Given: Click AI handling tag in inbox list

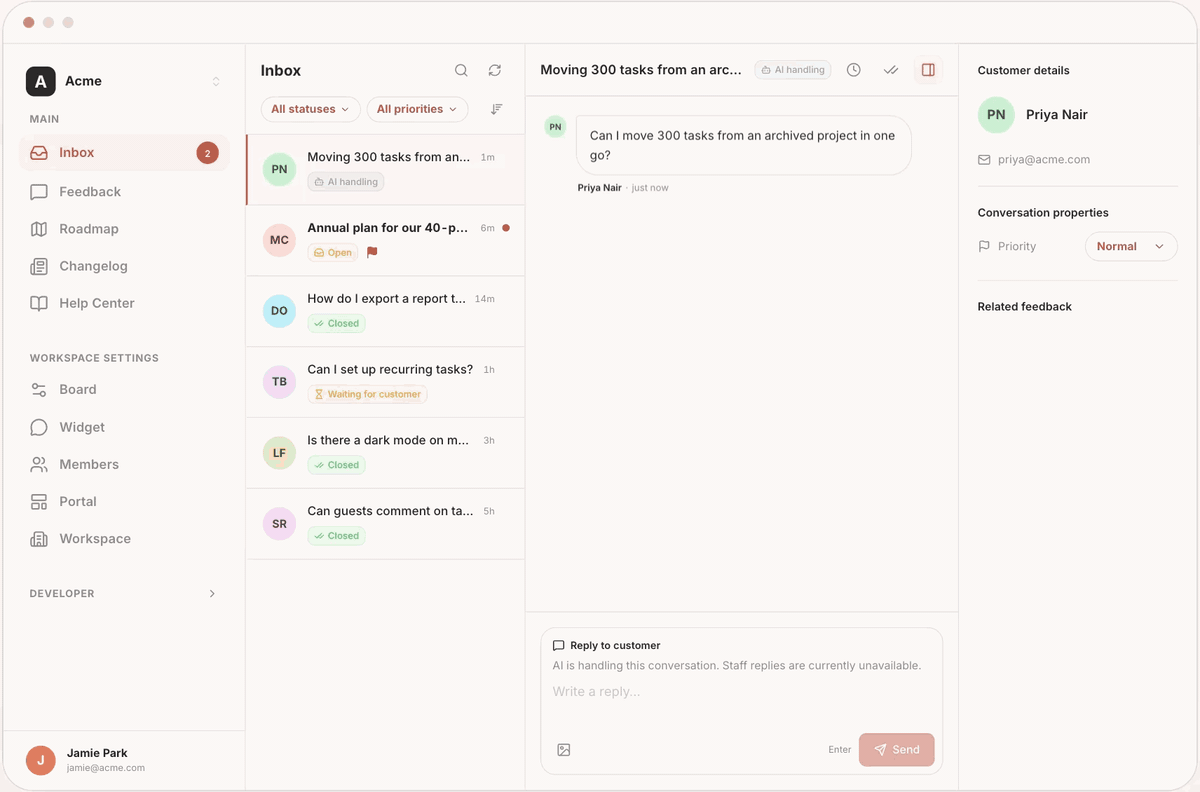Looking at the screenshot, I should (346, 182).
